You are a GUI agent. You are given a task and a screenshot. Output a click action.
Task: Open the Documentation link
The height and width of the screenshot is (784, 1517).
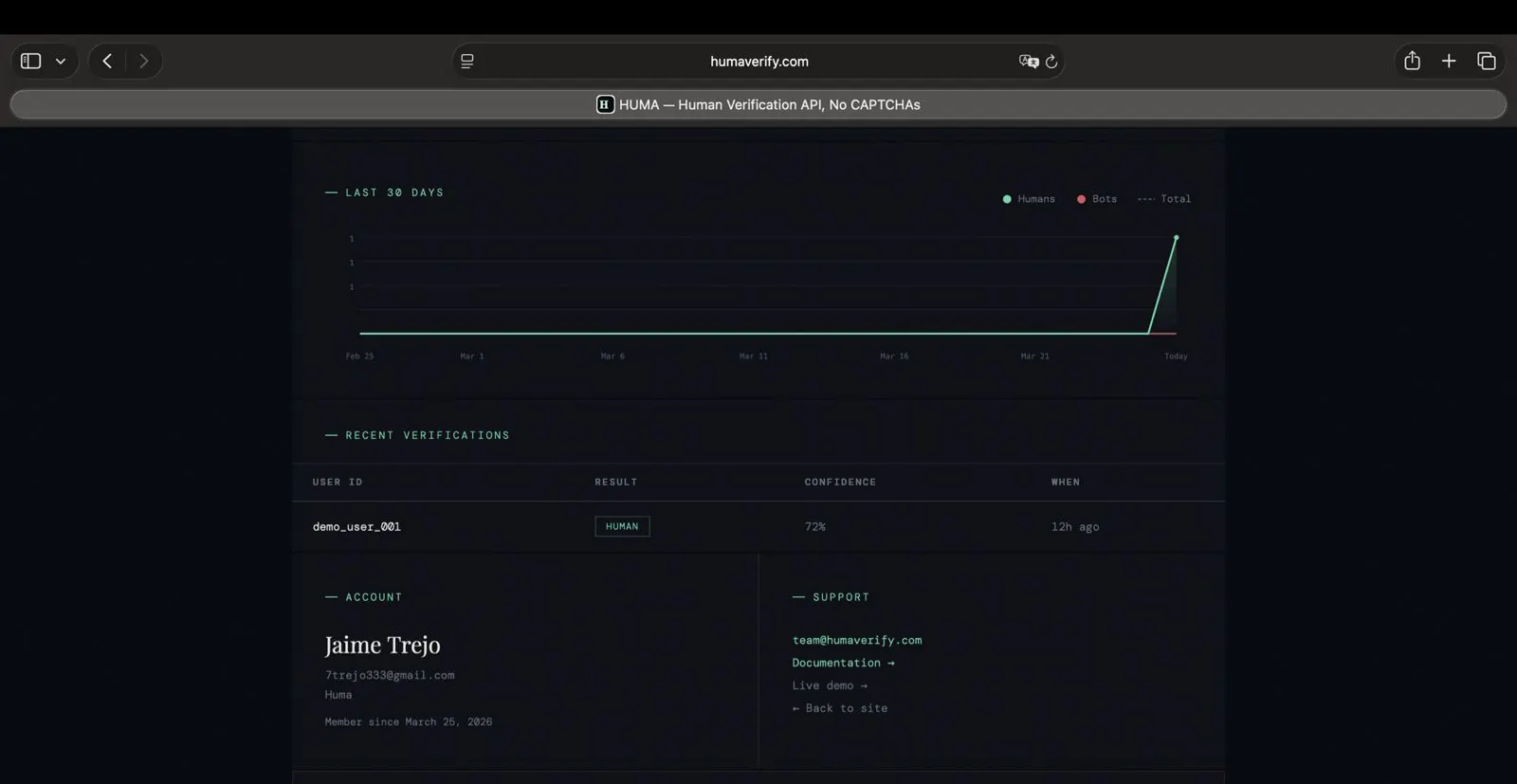point(843,663)
